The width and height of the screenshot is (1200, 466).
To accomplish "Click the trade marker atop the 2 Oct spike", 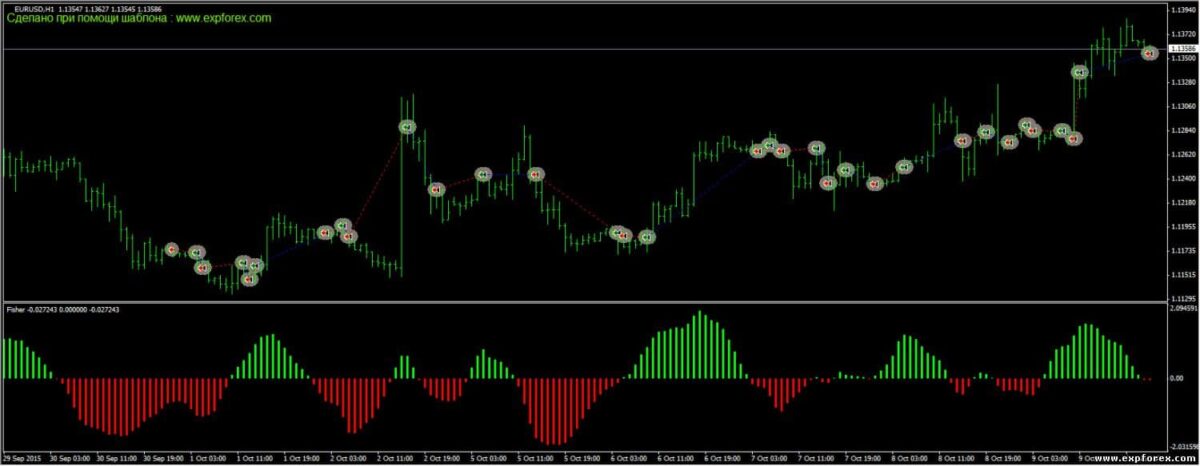I will (x=407, y=127).
